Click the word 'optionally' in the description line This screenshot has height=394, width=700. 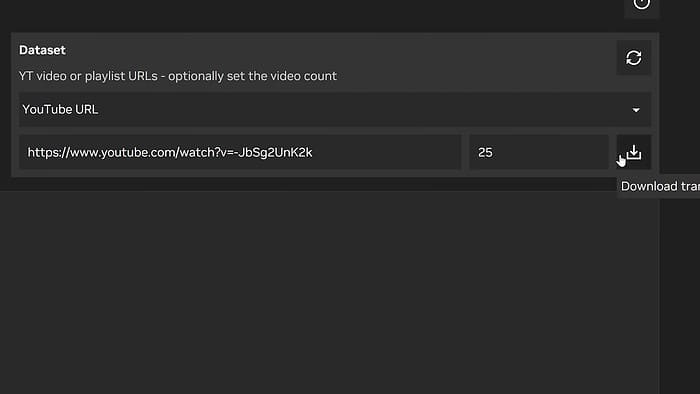click(196, 76)
